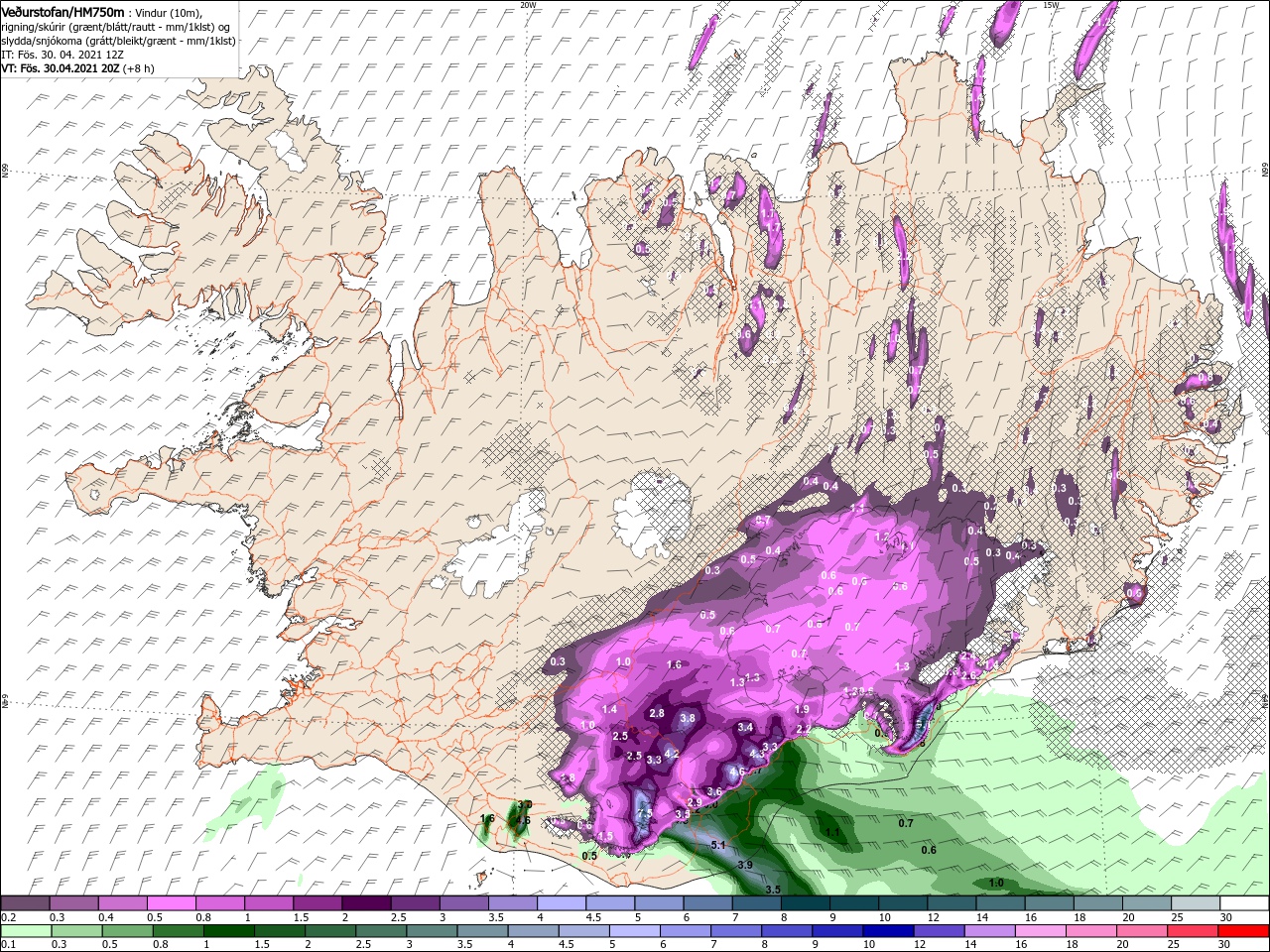The image size is (1270, 952).
Task: Click the 5.1 precipitation value on the map
Action: point(719,845)
